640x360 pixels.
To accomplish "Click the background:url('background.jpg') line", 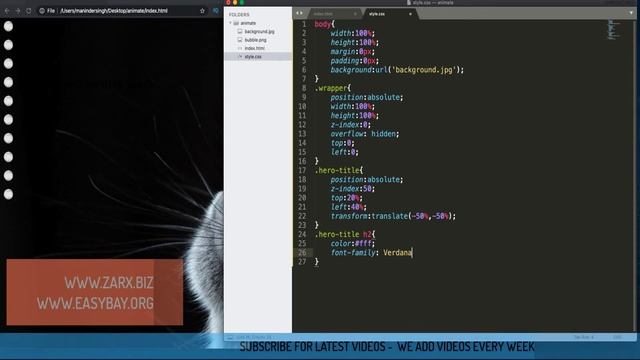I will [397, 70].
